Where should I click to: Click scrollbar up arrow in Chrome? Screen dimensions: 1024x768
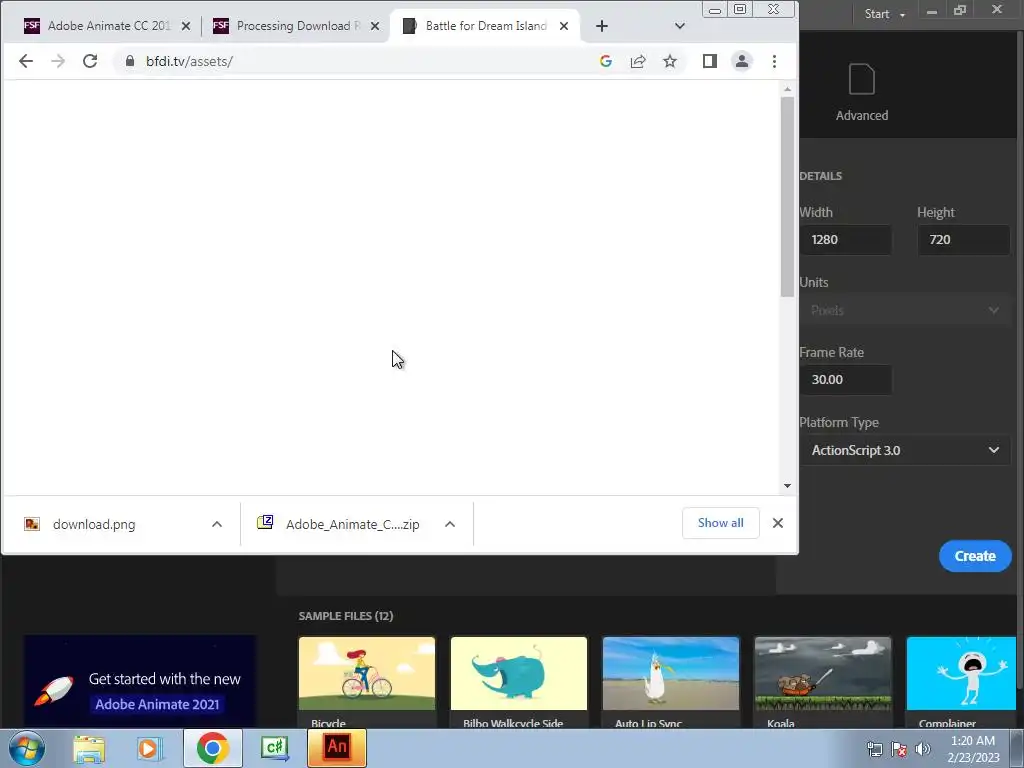[x=787, y=89]
